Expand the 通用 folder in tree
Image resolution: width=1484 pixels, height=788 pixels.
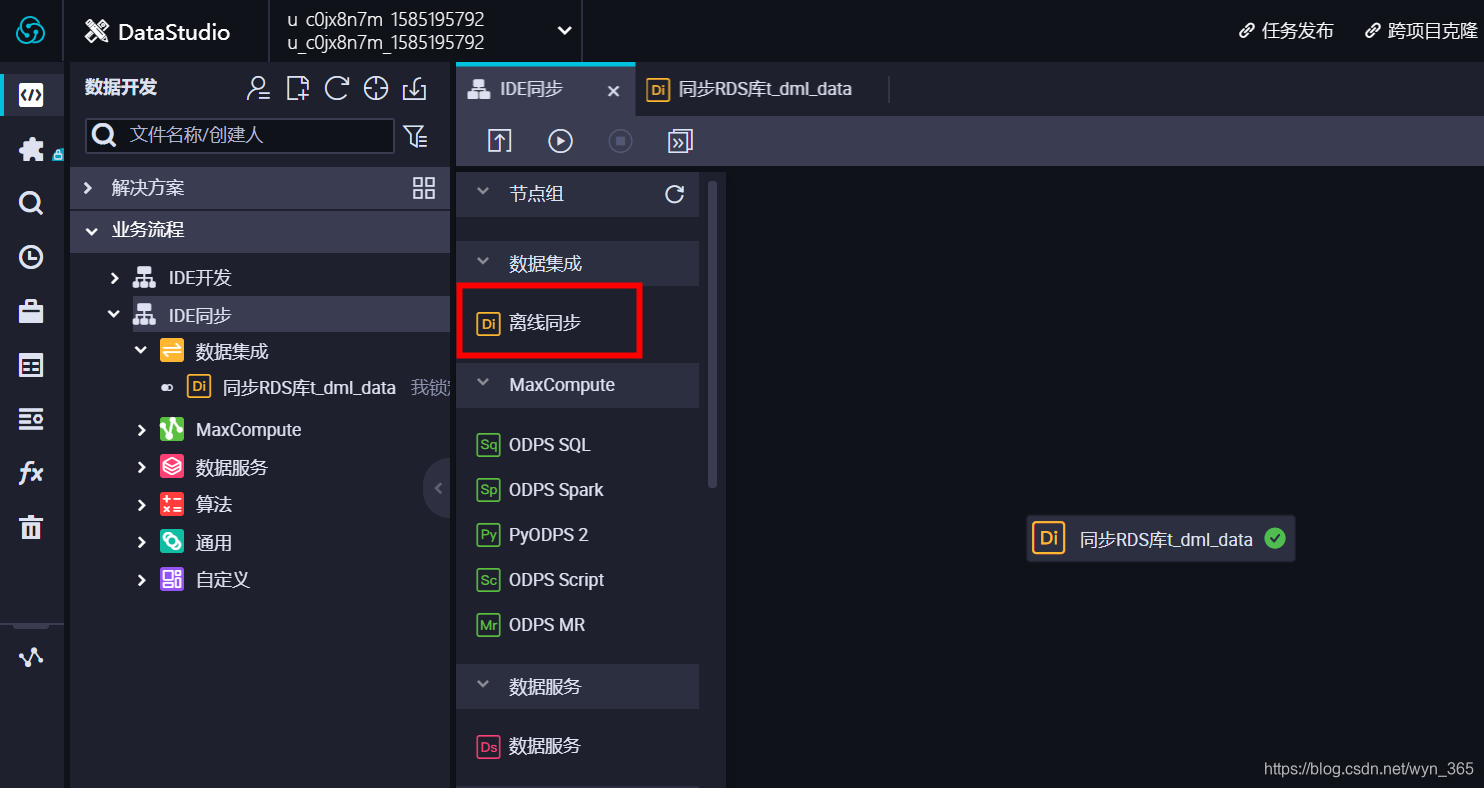point(141,542)
